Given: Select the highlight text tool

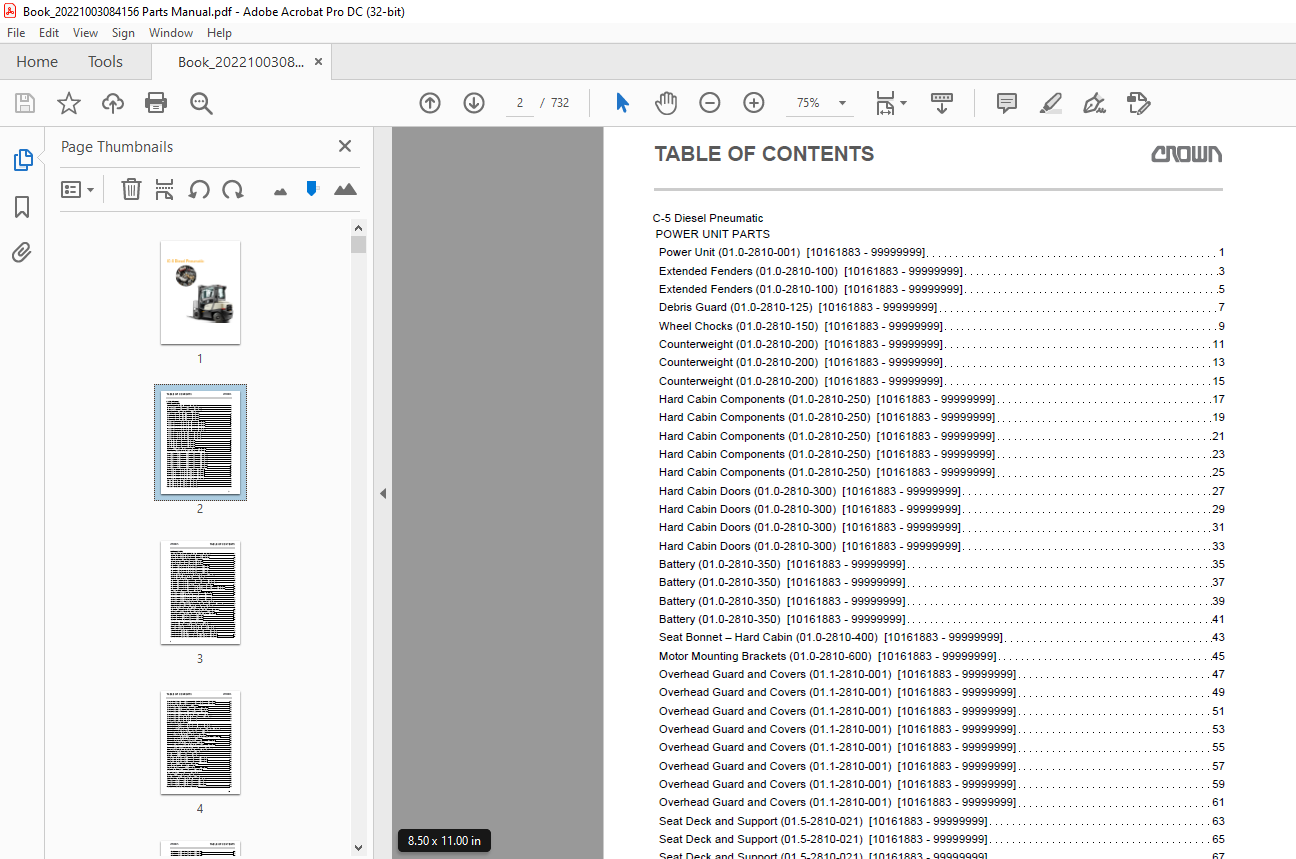Looking at the screenshot, I should [1050, 103].
